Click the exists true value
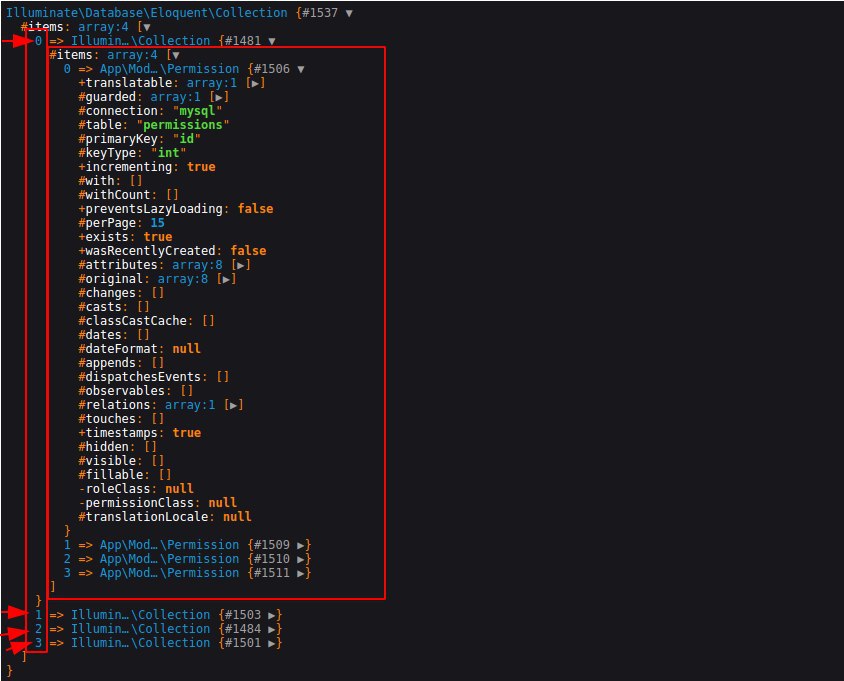Viewport: 844px width, 681px height. click(x=158, y=237)
